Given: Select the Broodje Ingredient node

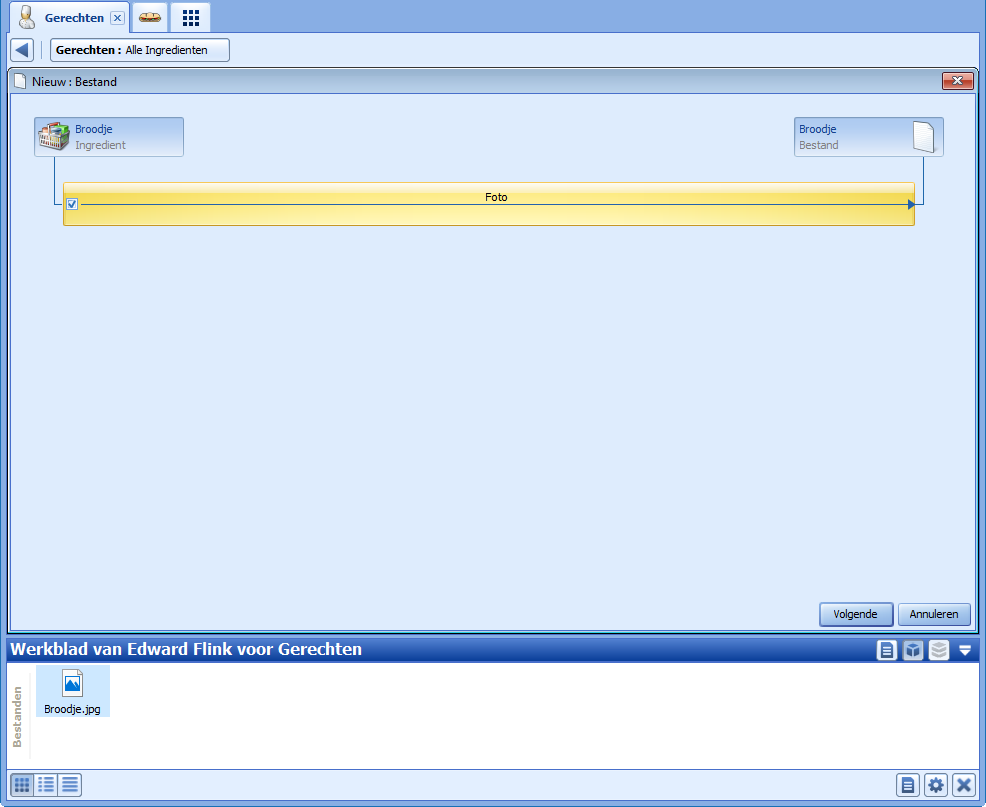Looking at the screenshot, I should [x=109, y=136].
